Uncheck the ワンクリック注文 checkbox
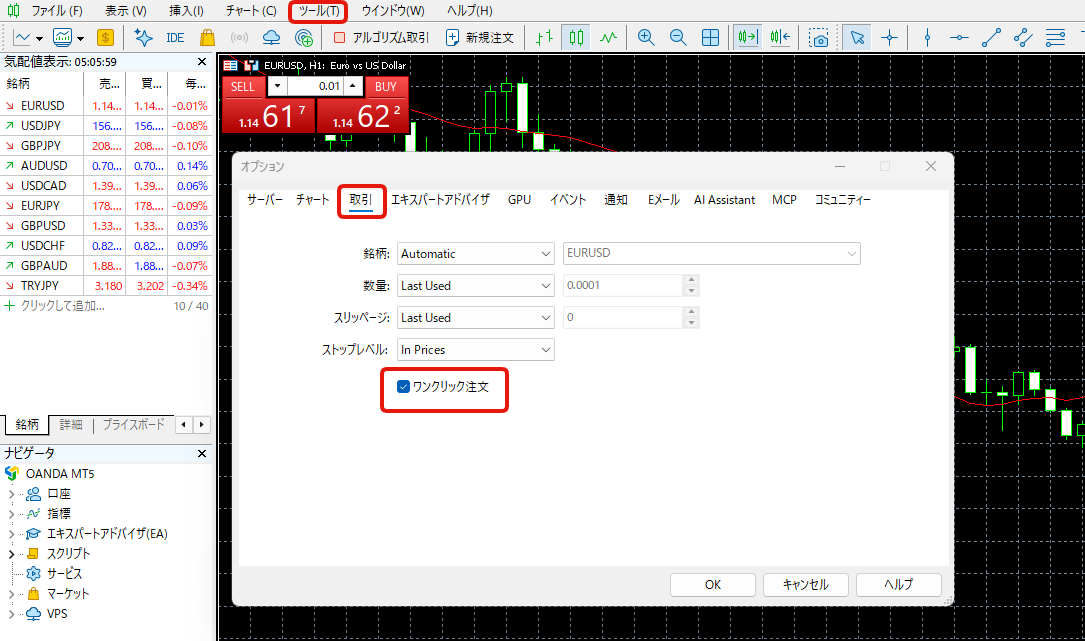The width and height of the screenshot is (1085, 641). tap(403, 386)
